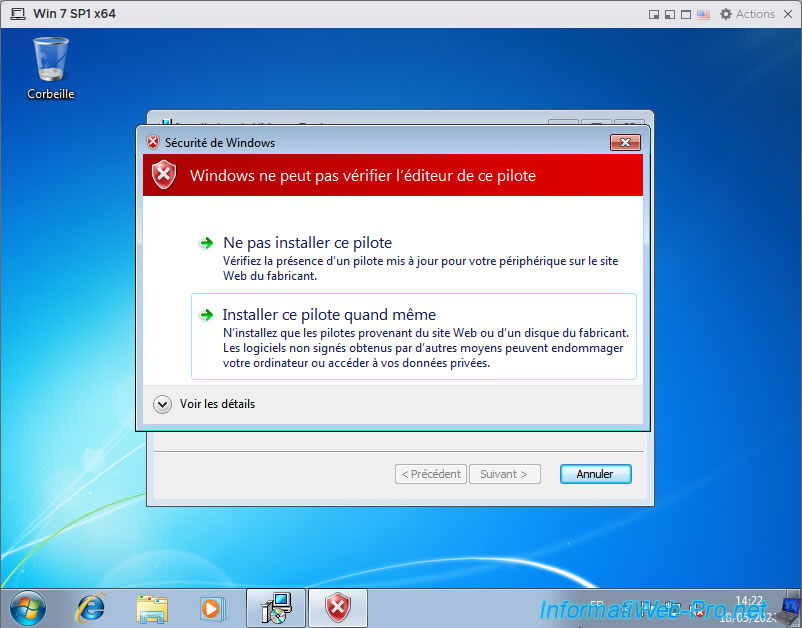The image size is (802, 628).
Task: Choose Ne pas installer ce pilote
Action: (307, 243)
